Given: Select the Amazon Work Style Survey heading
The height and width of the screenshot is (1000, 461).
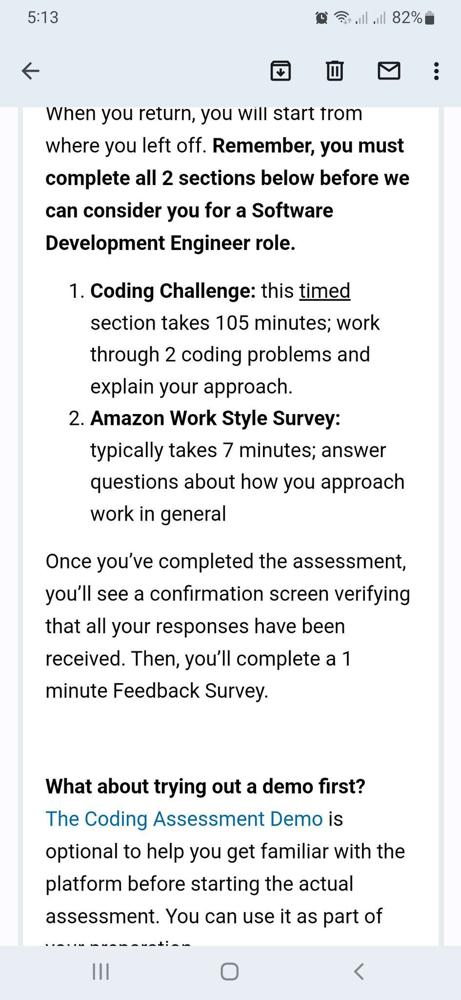Looking at the screenshot, I should click(216, 419).
